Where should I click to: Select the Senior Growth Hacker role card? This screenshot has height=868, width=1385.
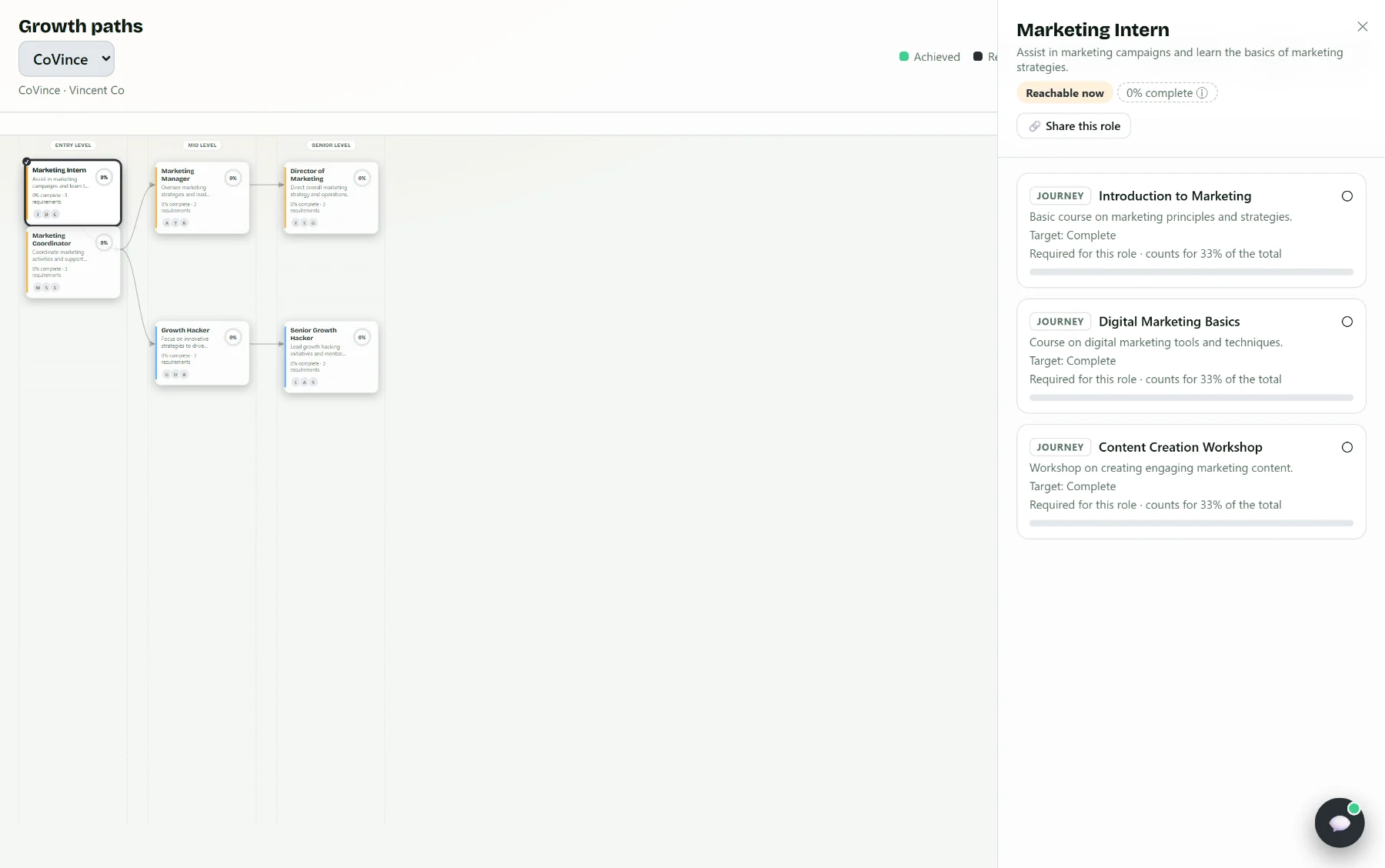pos(331,357)
